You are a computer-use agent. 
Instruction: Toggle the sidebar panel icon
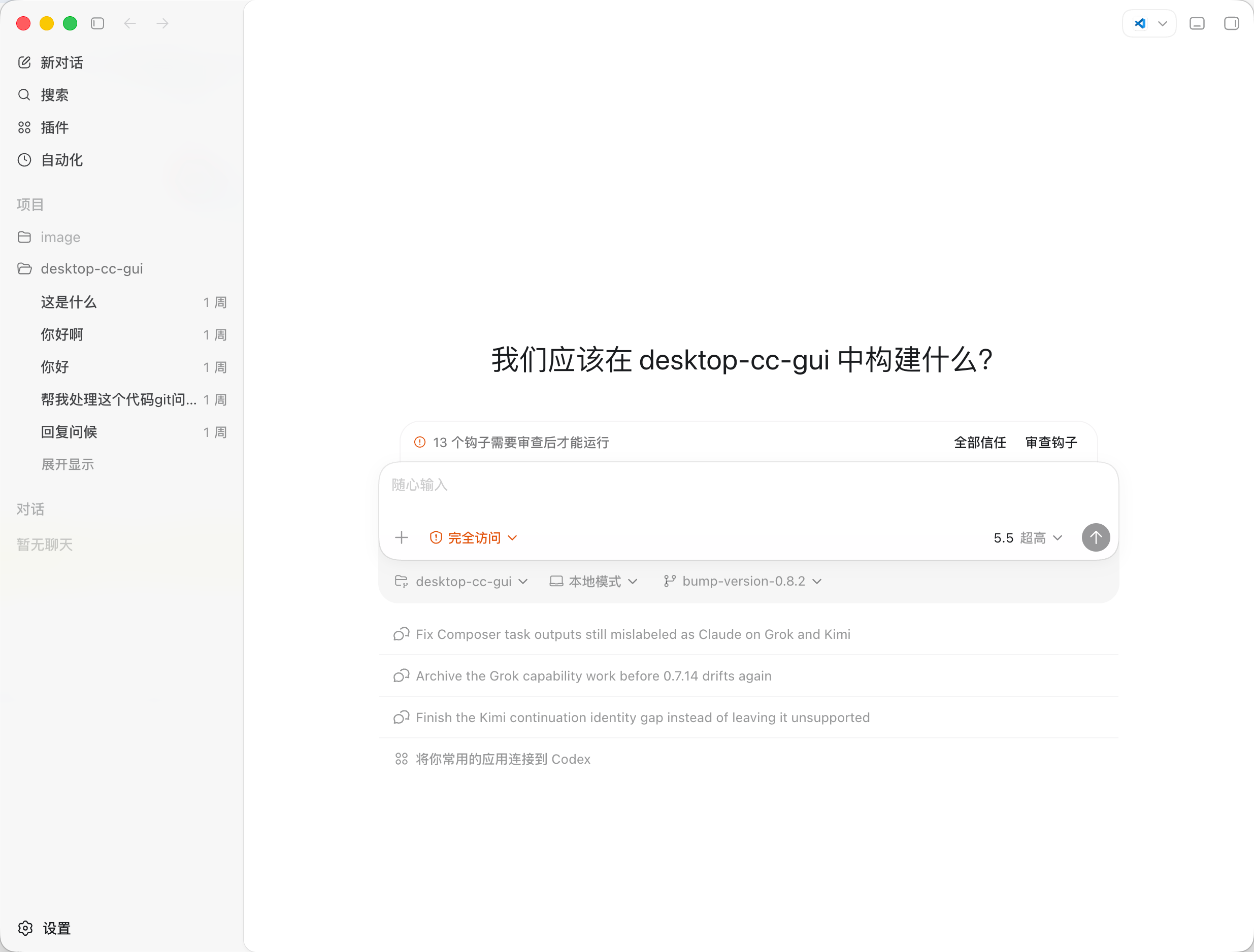click(x=97, y=23)
